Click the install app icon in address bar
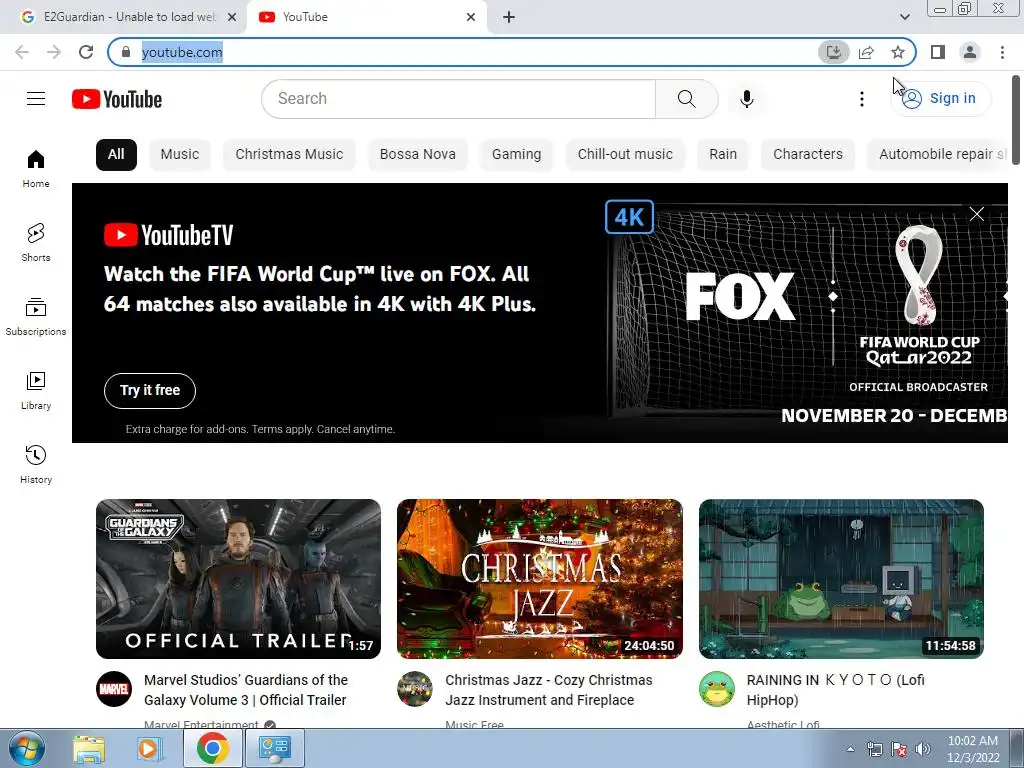Viewport: 1024px width, 768px height. (x=833, y=52)
